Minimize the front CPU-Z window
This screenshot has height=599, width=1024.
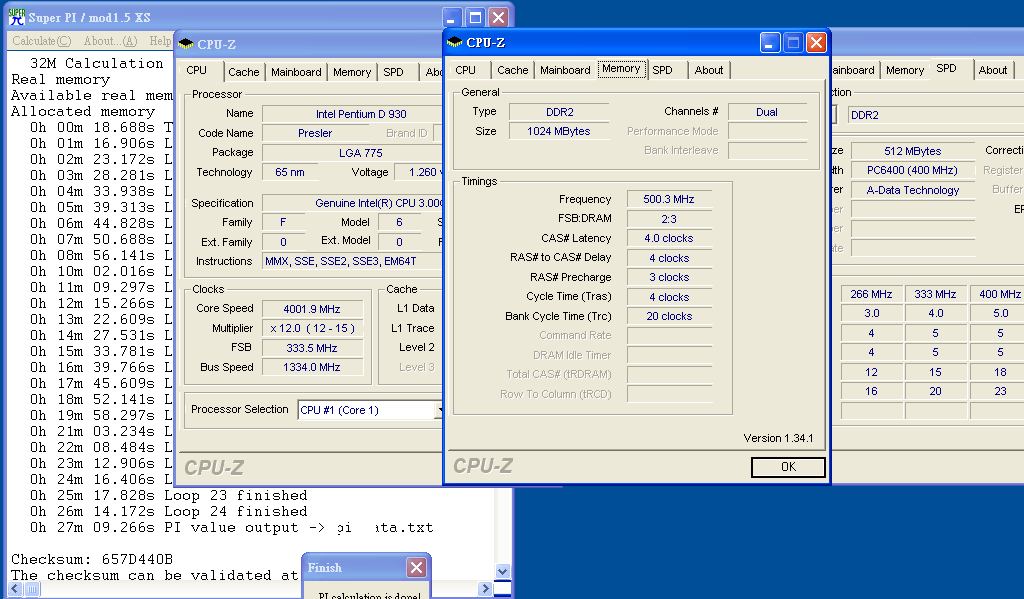click(x=770, y=43)
